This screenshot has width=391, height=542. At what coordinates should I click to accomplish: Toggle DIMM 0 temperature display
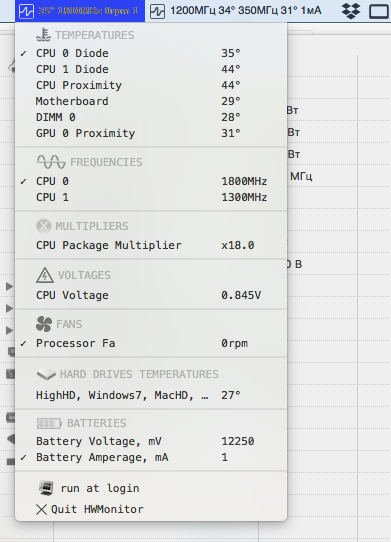click(151, 117)
